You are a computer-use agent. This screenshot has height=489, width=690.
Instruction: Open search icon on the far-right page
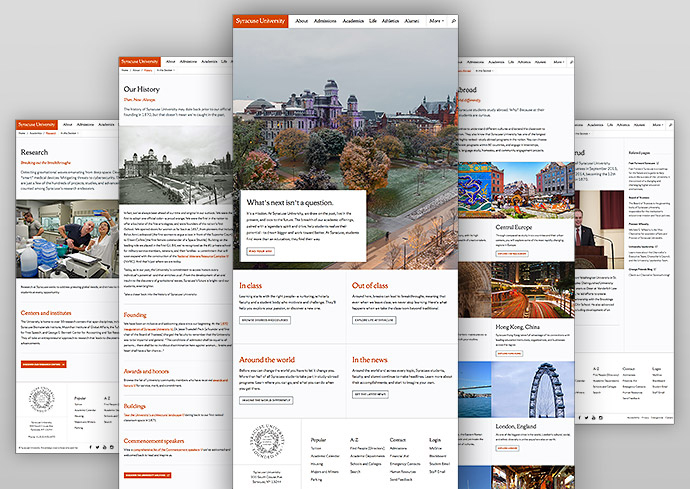670,125
